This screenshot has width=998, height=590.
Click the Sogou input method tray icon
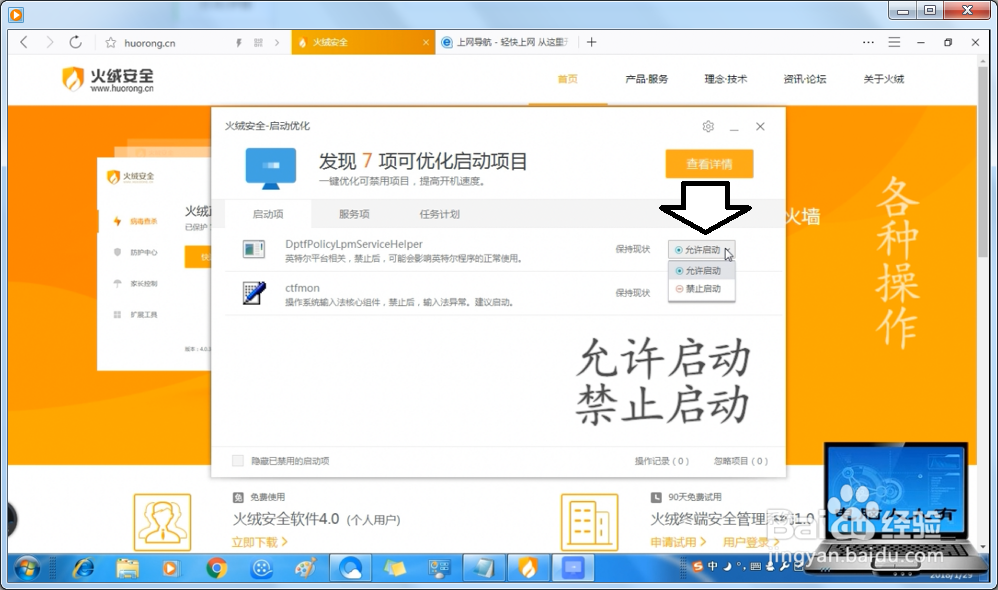tap(698, 566)
